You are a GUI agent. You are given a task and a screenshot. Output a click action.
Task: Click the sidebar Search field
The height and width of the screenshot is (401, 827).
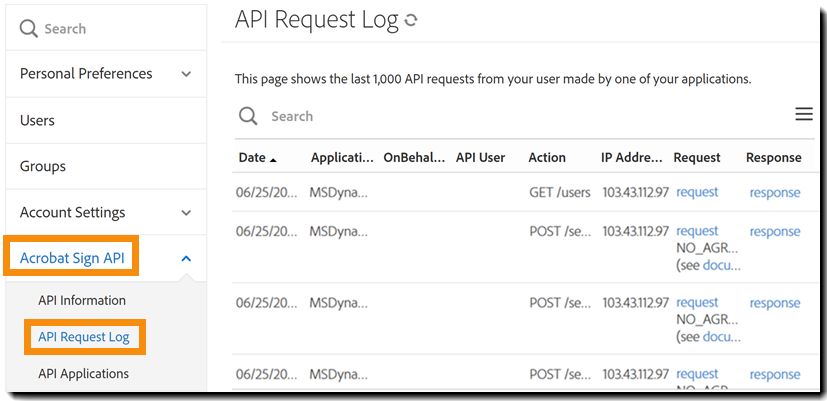(106, 28)
